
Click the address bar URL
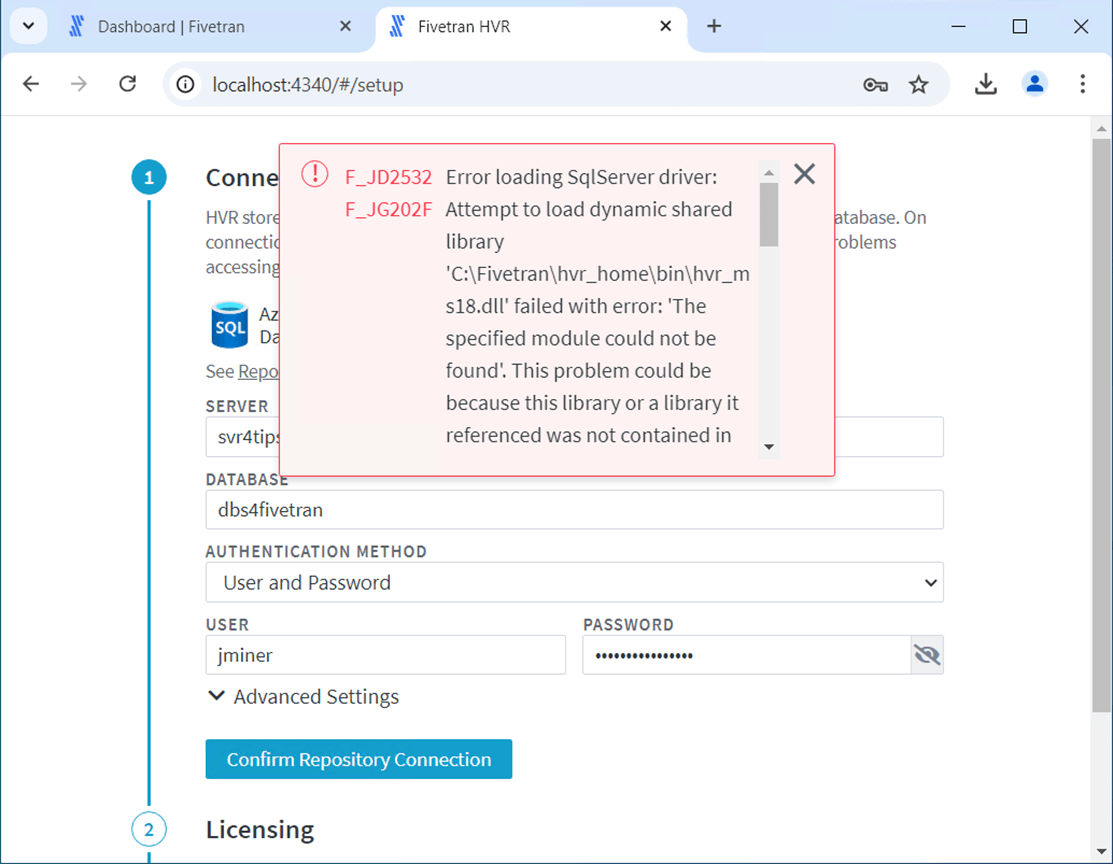tap(307, 85)
